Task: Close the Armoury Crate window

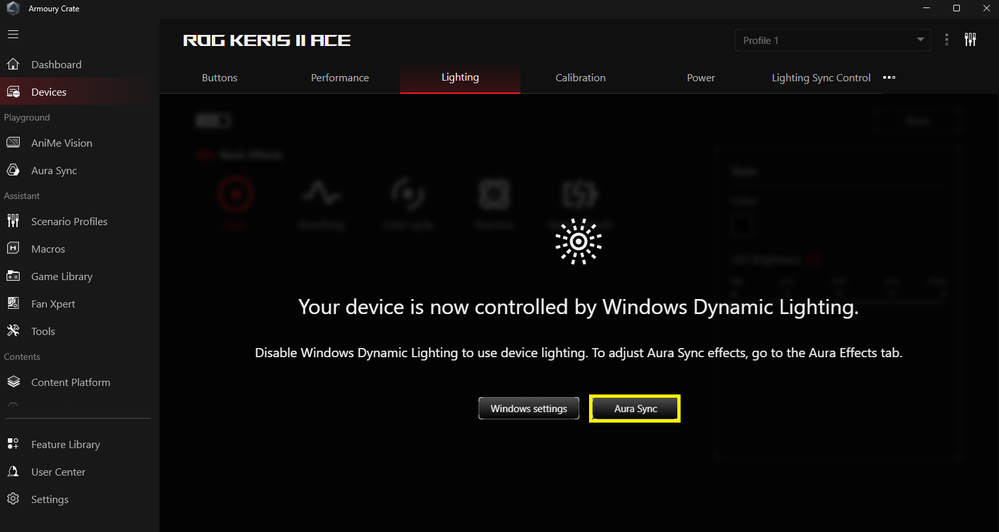Action: (x=986, y=8)
